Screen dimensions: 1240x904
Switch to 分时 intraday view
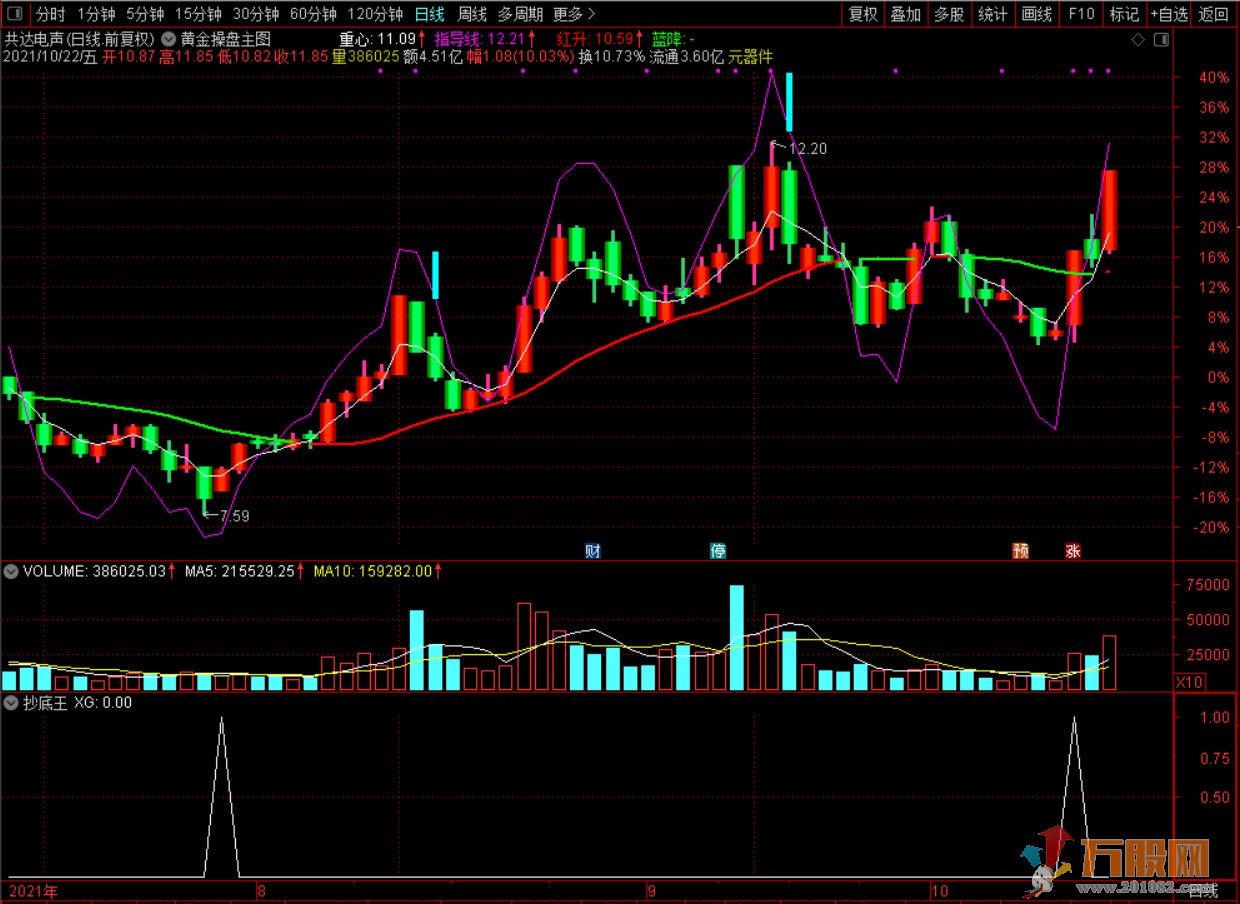tap(50, 14)
